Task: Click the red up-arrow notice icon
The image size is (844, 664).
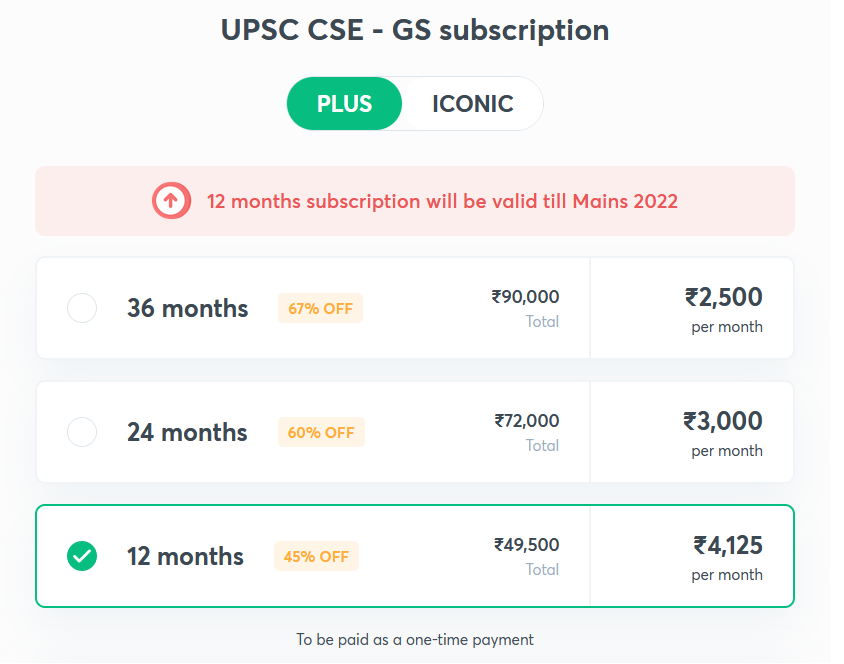Action: 171,201
